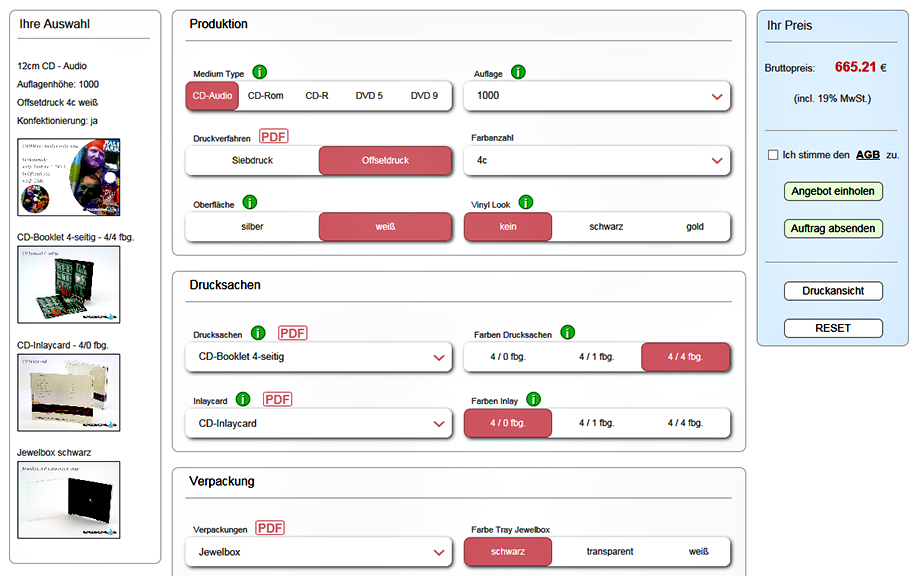This screenshot has height=576, width=918.
Task: Open the Verpackungen PDF icon
Action: (270, 528)
